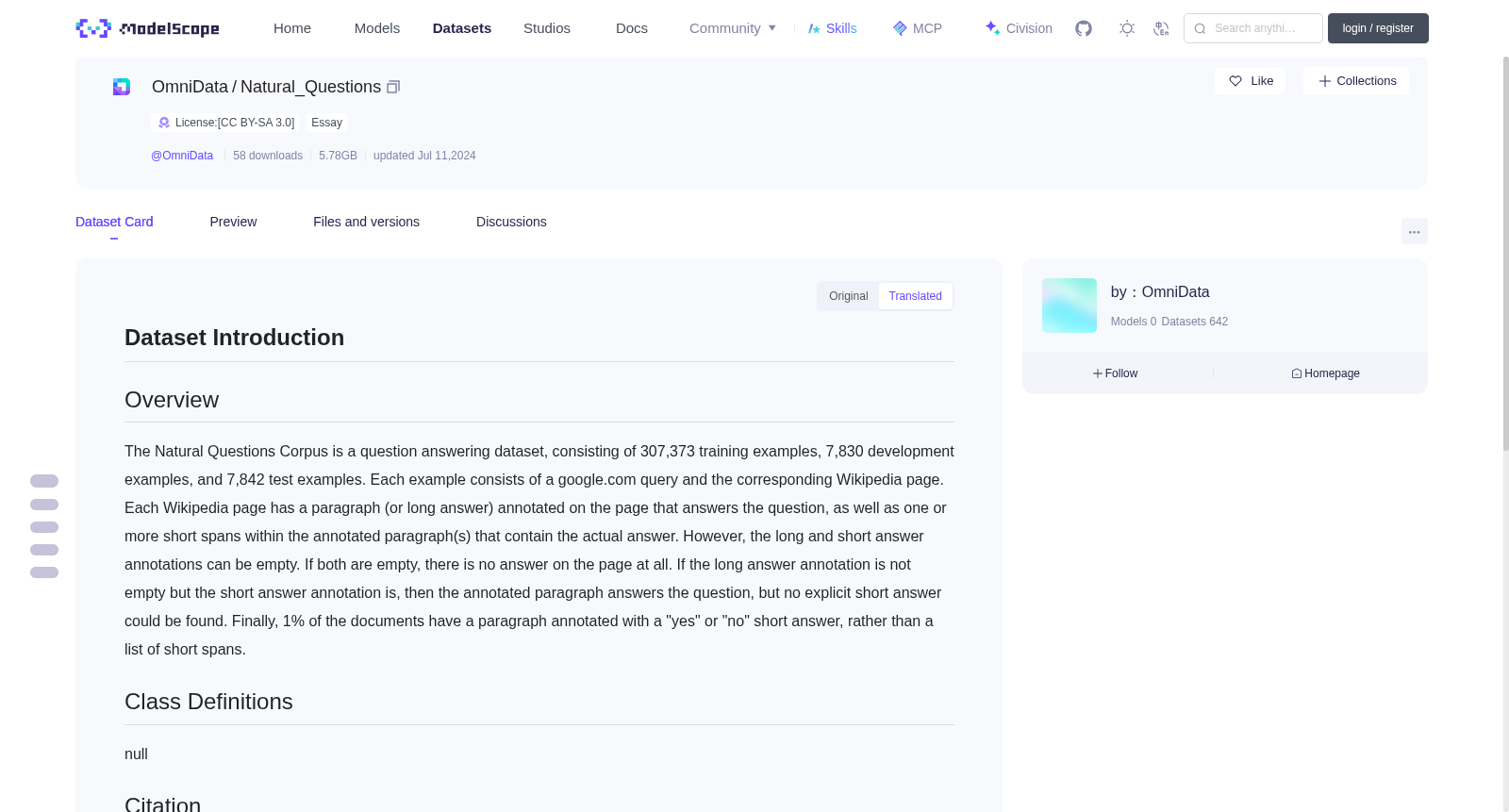Follow the OmniData author
Screen dimensions: 1509x812
click(x=1115, y=373)
